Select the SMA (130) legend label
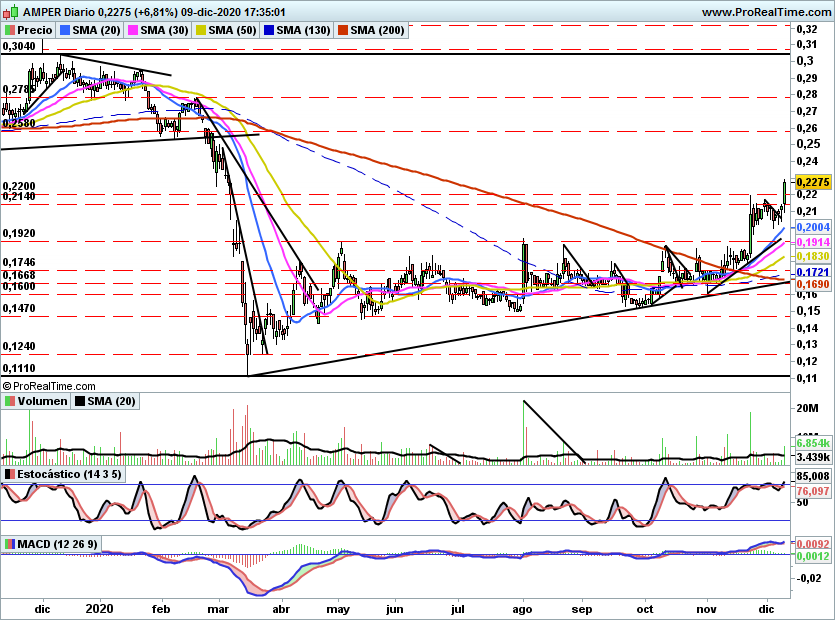This screenshot has height=620, width=835. click(x=304, y=30)
